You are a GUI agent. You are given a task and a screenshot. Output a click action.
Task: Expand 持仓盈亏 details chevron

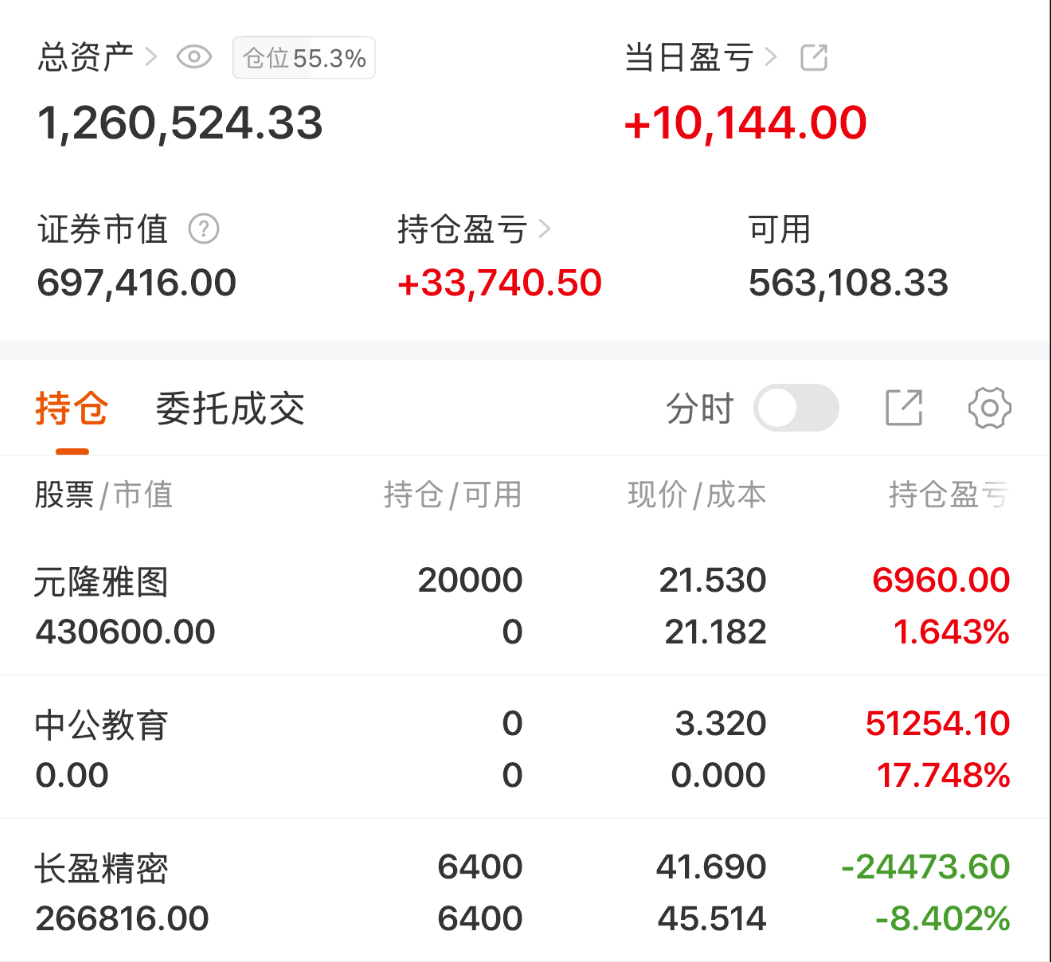coord(545,229)
